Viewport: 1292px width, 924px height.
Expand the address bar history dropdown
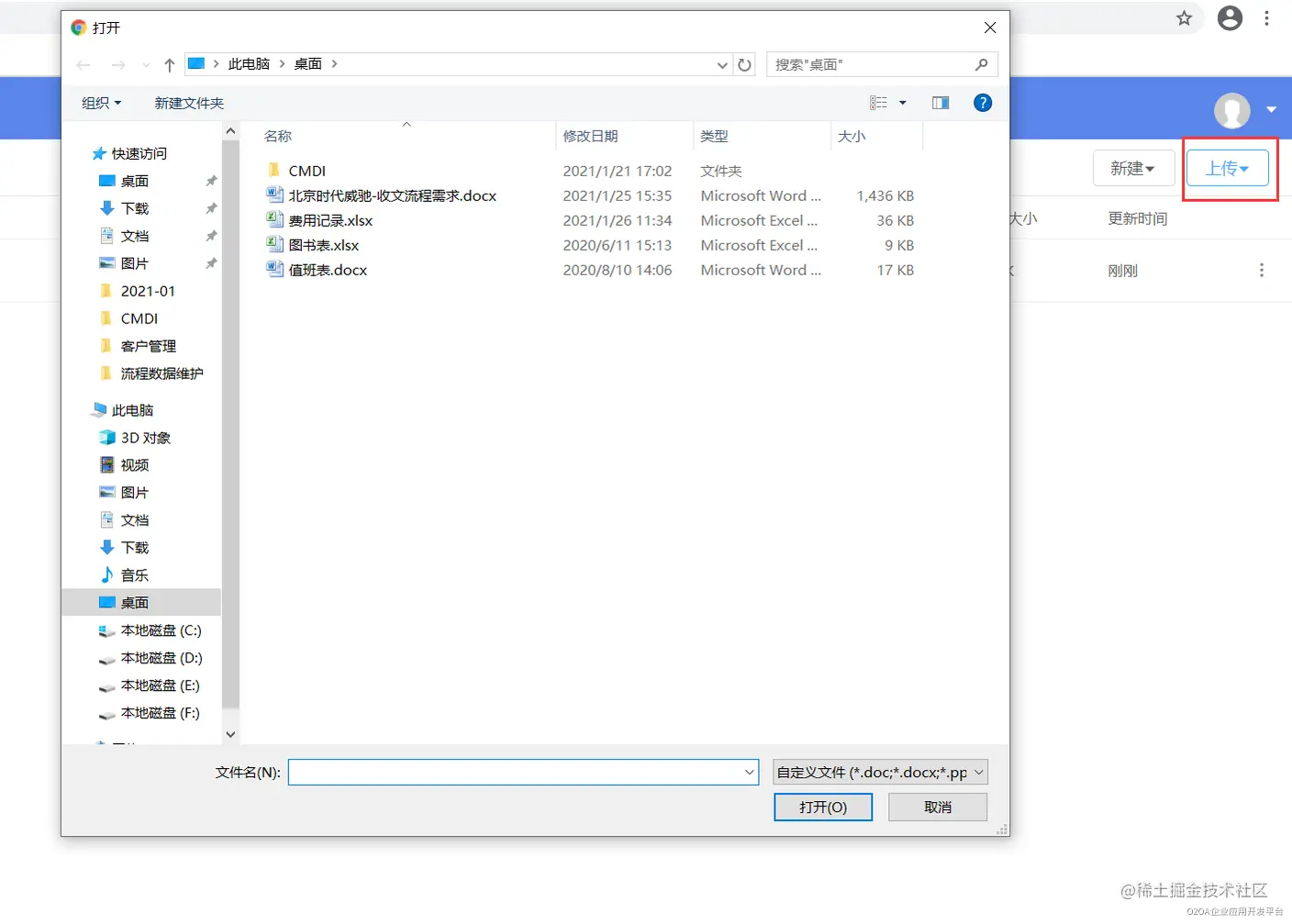tap(722, 65)
